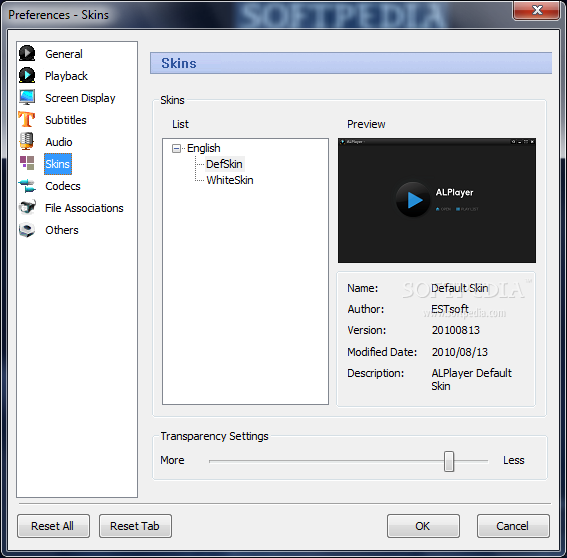Switch to Subtitles settings
The image size is (567, 558).
[66, 120]
